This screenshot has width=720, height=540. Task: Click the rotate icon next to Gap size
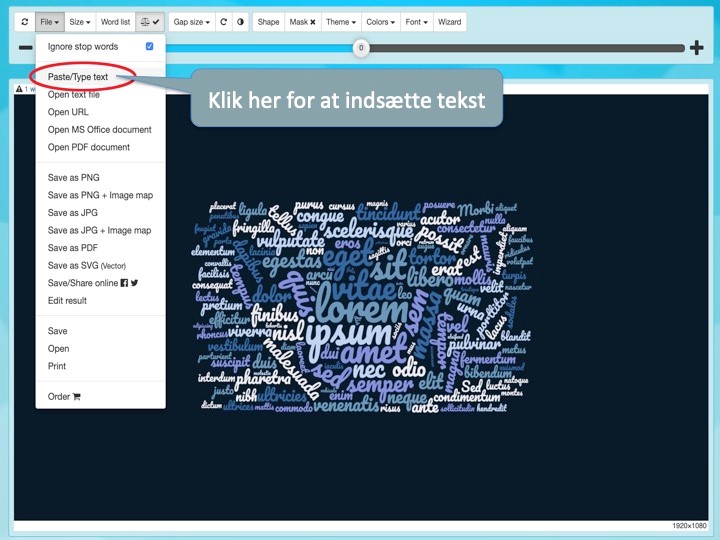224,21
